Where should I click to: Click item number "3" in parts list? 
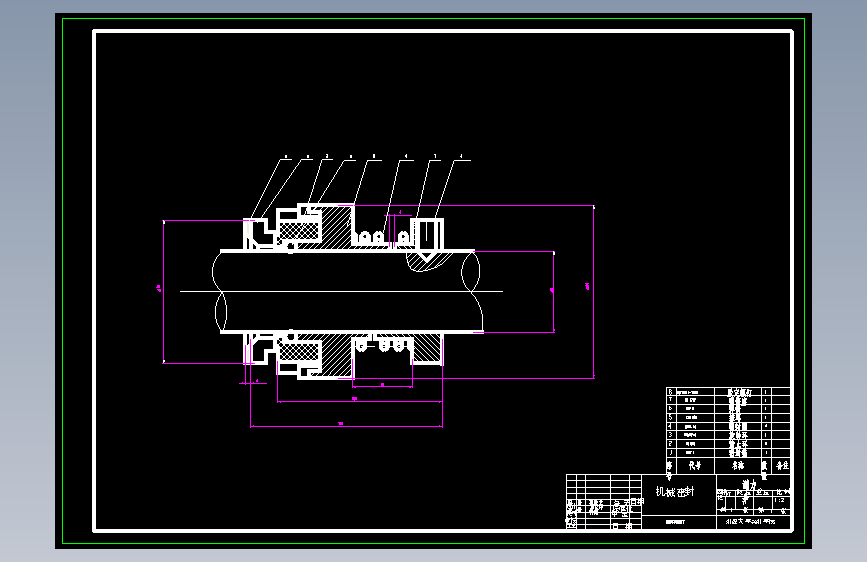point(670,435)
